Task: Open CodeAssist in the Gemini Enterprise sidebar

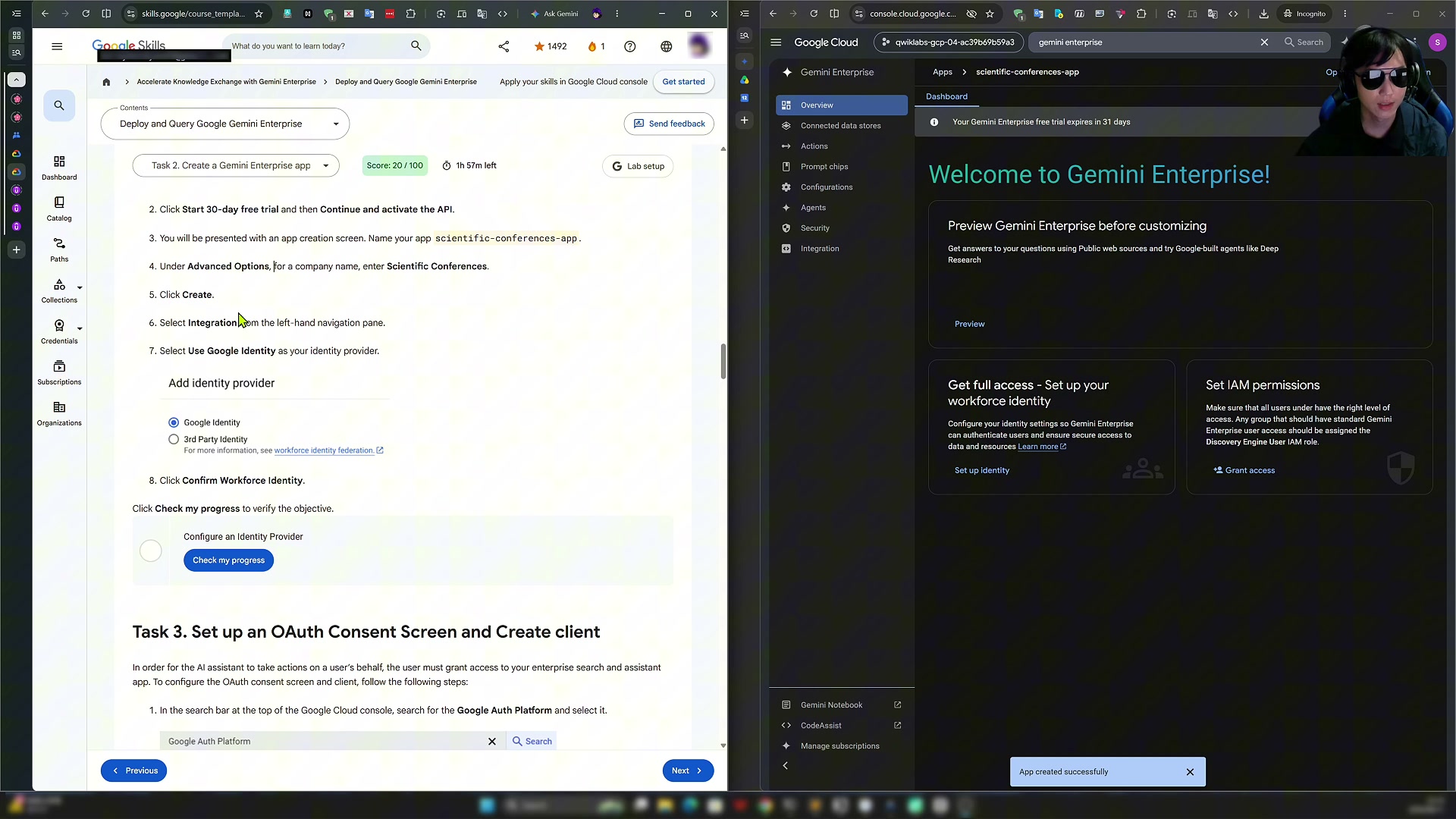Action: (x=841, y=726)
